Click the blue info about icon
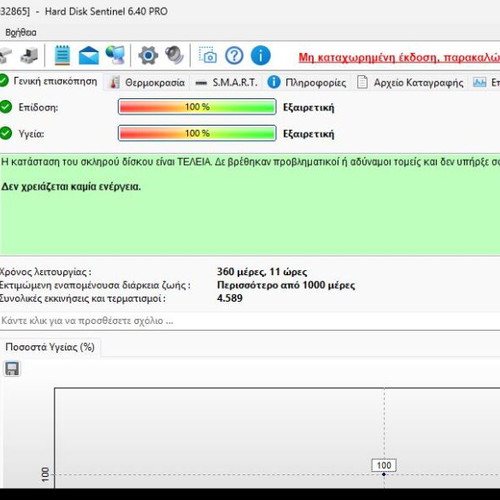Viewport: 500px width, 500px height. click(260, 55)
